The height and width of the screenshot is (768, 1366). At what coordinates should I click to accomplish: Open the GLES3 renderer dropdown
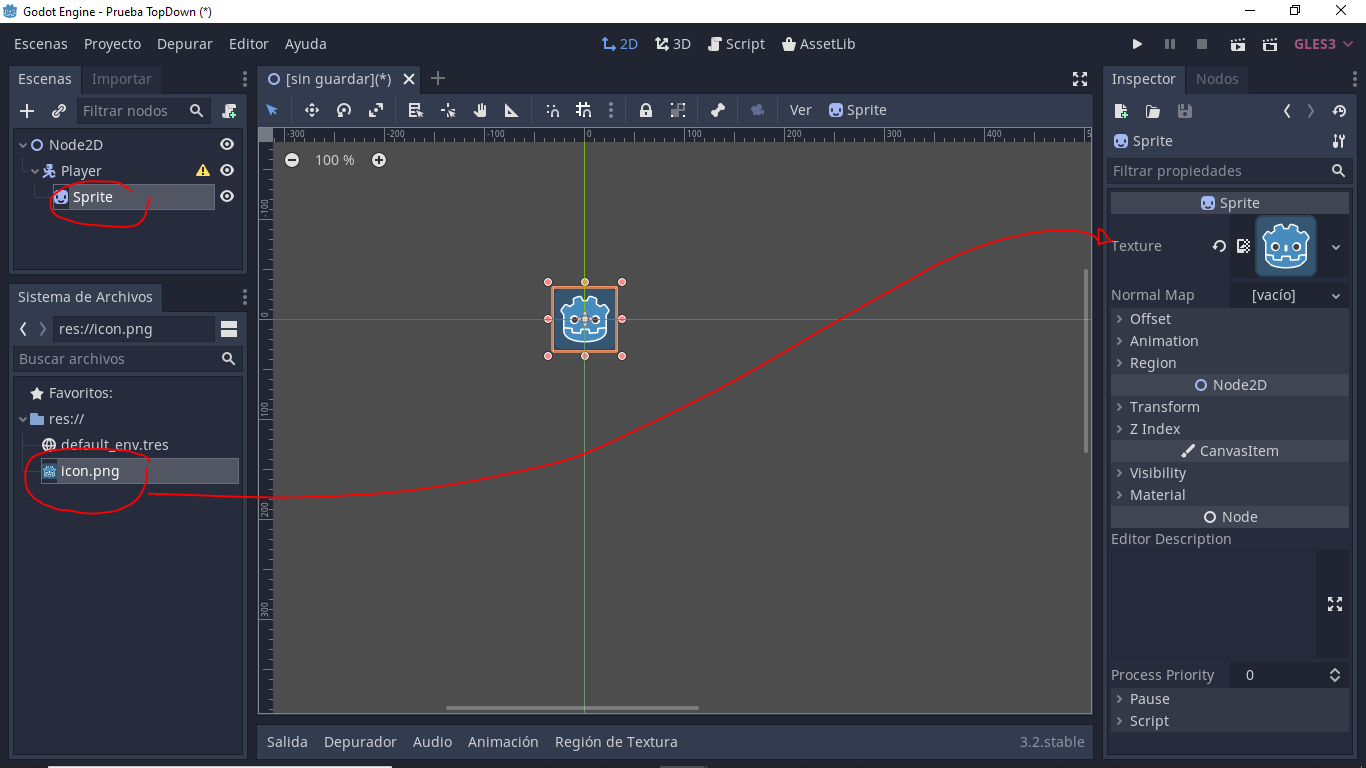(x=1323, y=44)
